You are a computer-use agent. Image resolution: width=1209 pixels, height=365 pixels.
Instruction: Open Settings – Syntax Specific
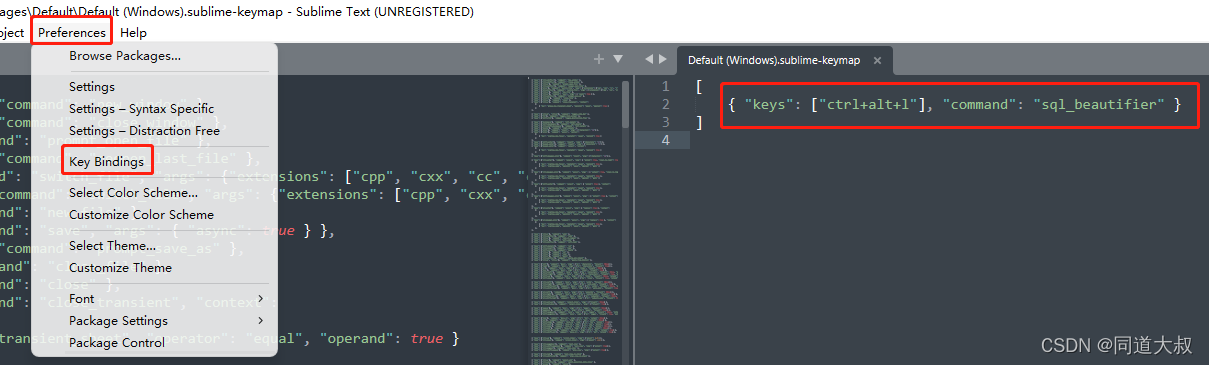(x=141, y=109)
